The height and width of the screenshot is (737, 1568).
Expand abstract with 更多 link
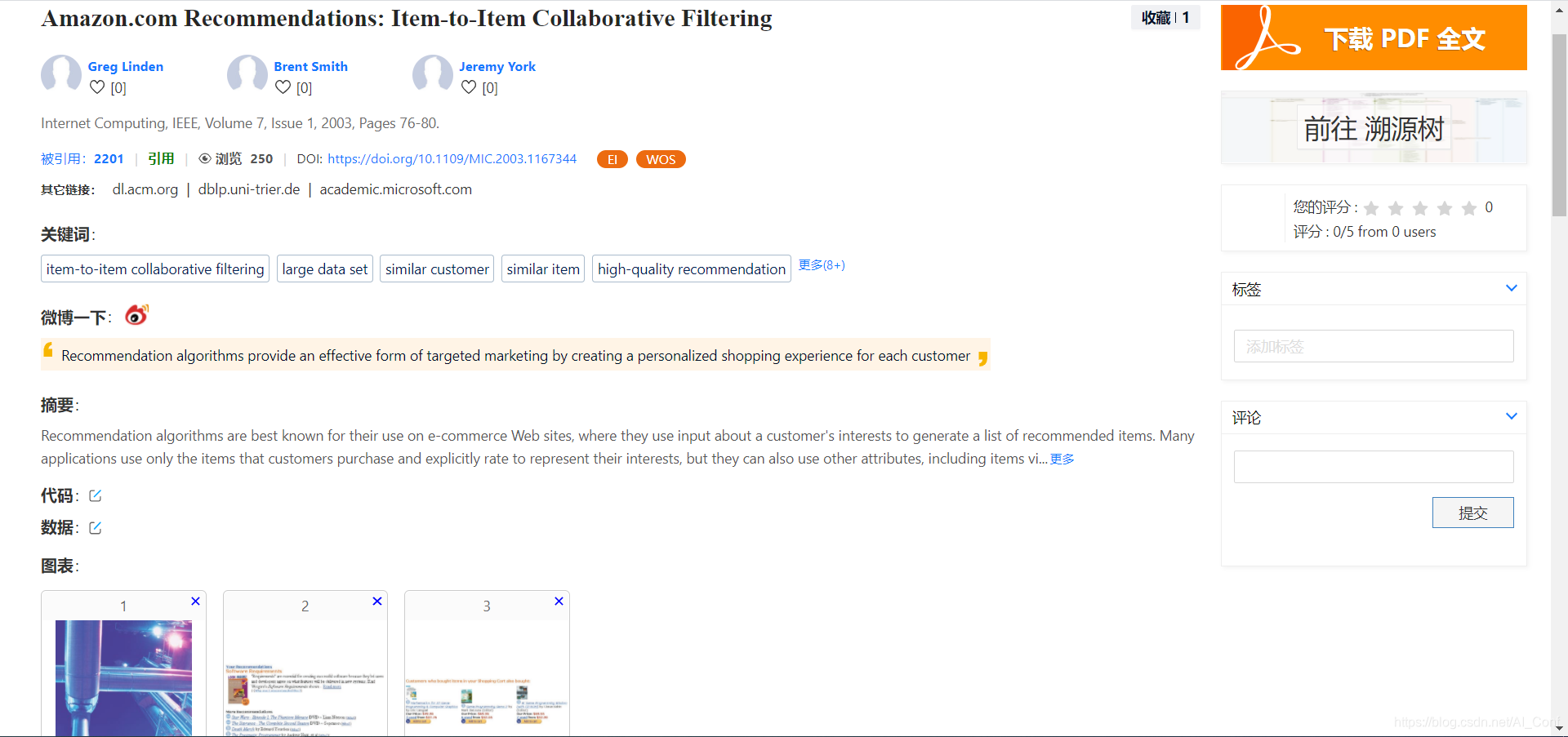tap(1062, 460)
